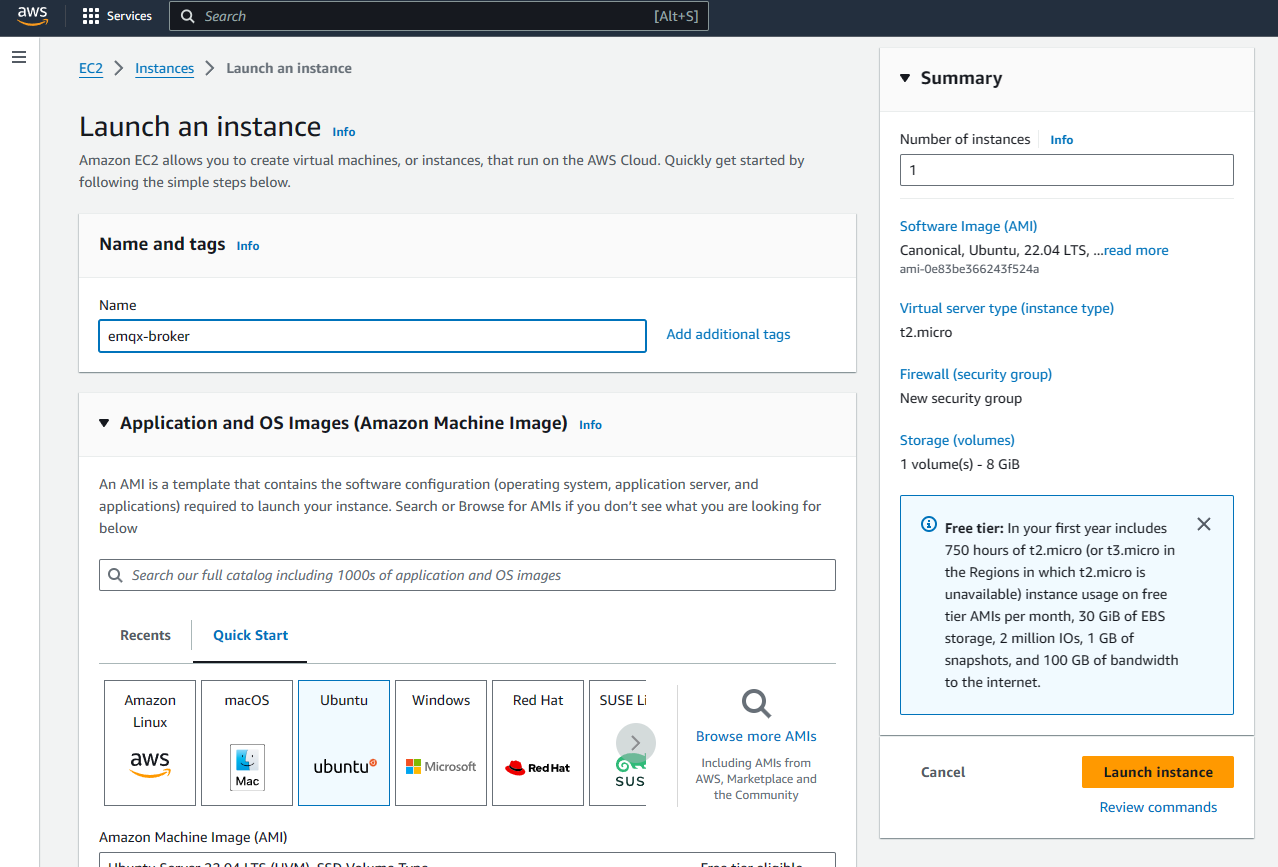Click the t2.micro instance type text
The height and width of the screenshot is (867, 1278).
[x=926, y=332]
